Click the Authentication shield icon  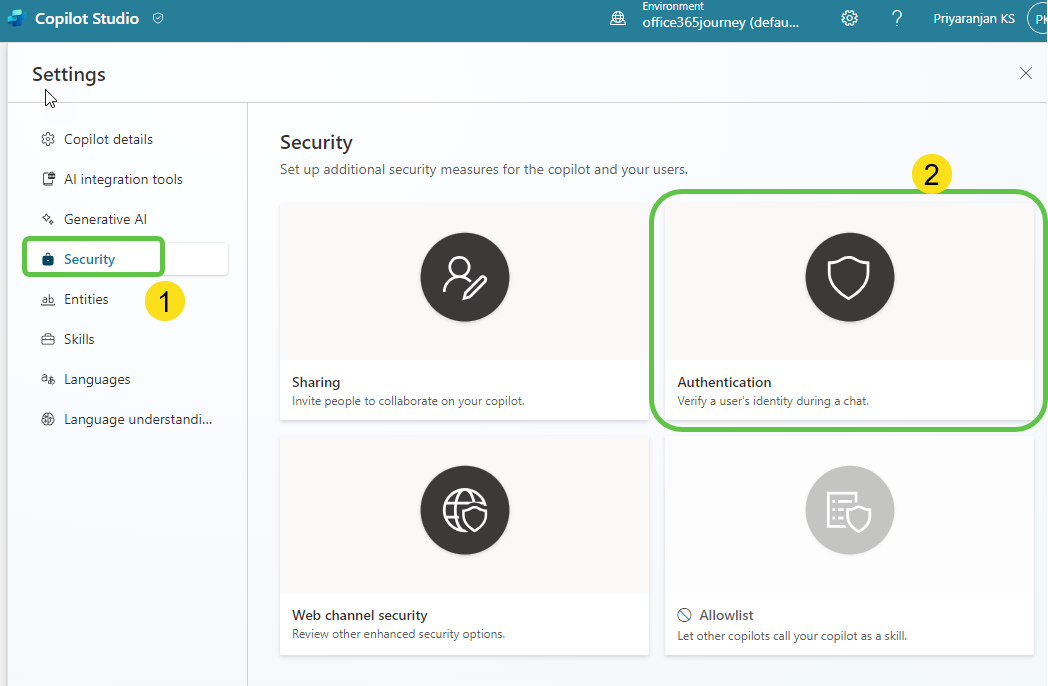849,277
